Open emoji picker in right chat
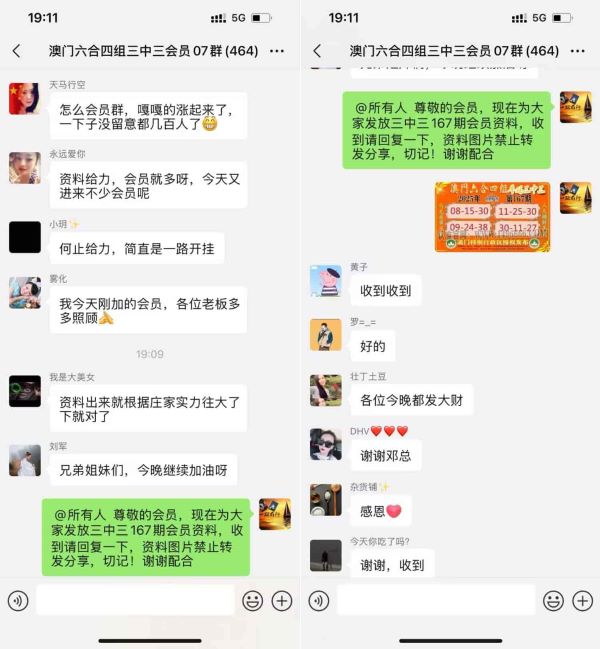 [x=553, y=601]
